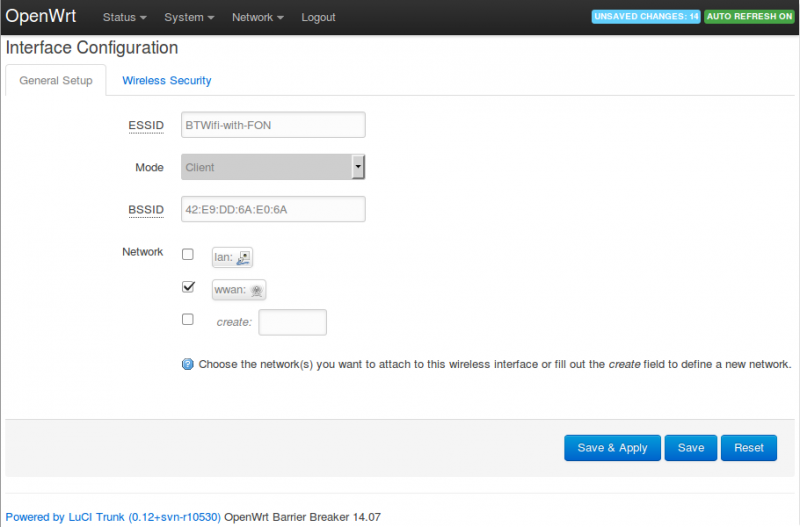The width and height of the screenshot is (800, 527).
Task: Expand the Status menu
Action: tap(125, 18)
